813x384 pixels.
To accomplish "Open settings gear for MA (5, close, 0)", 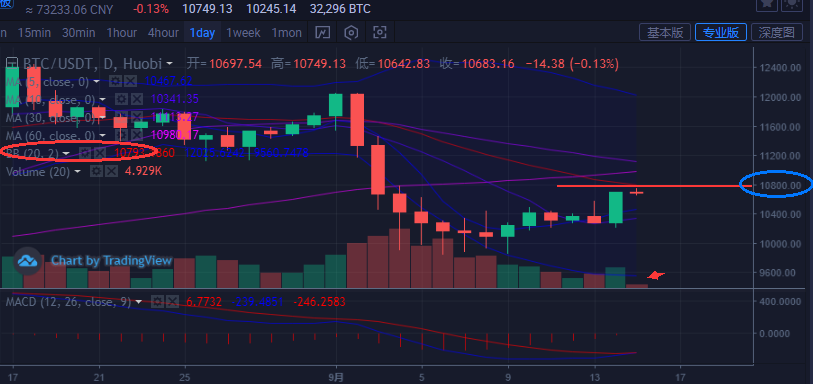I will [x=116, y=81].
